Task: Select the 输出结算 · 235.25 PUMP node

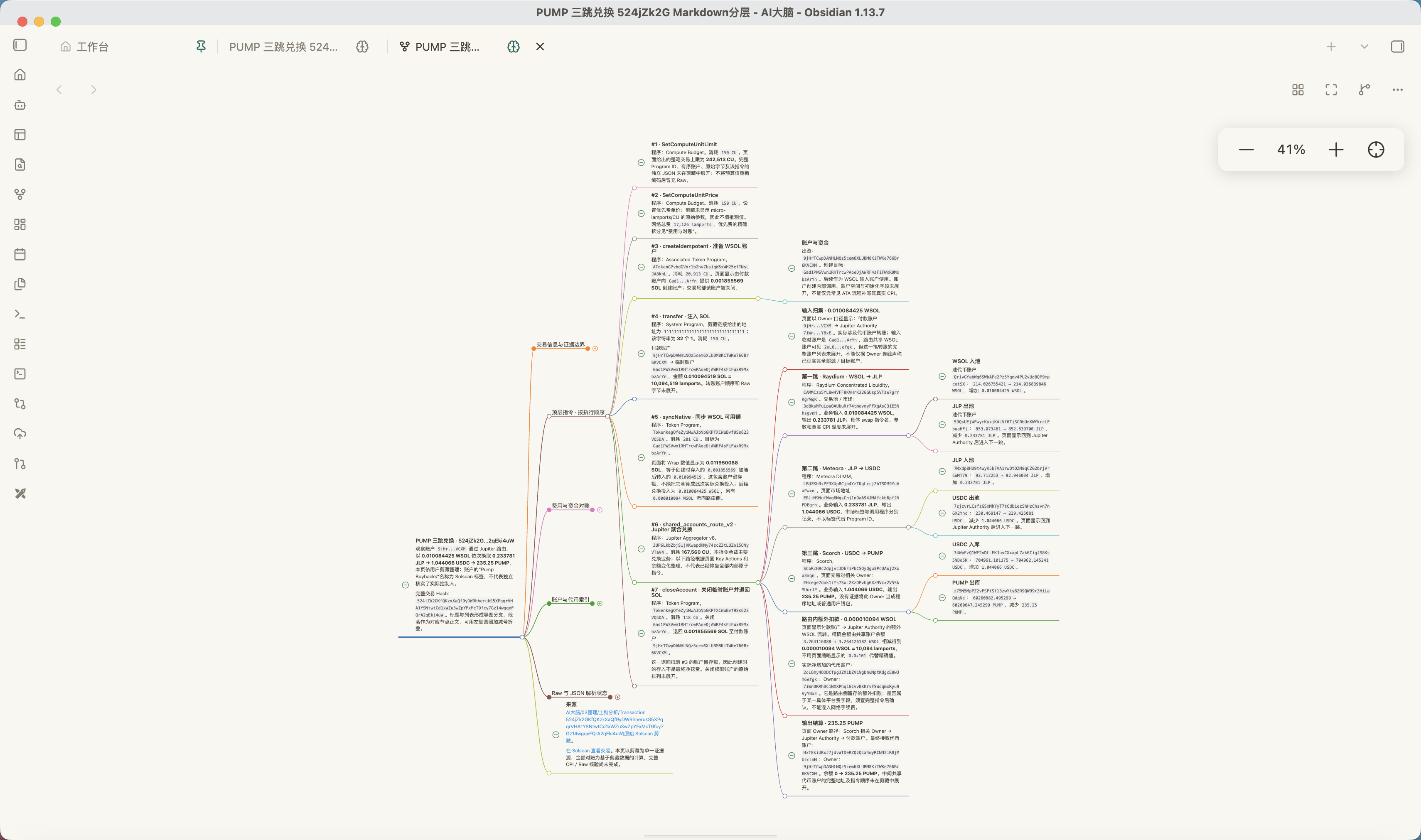Action: pyautogui.click(x=832, y=723)
